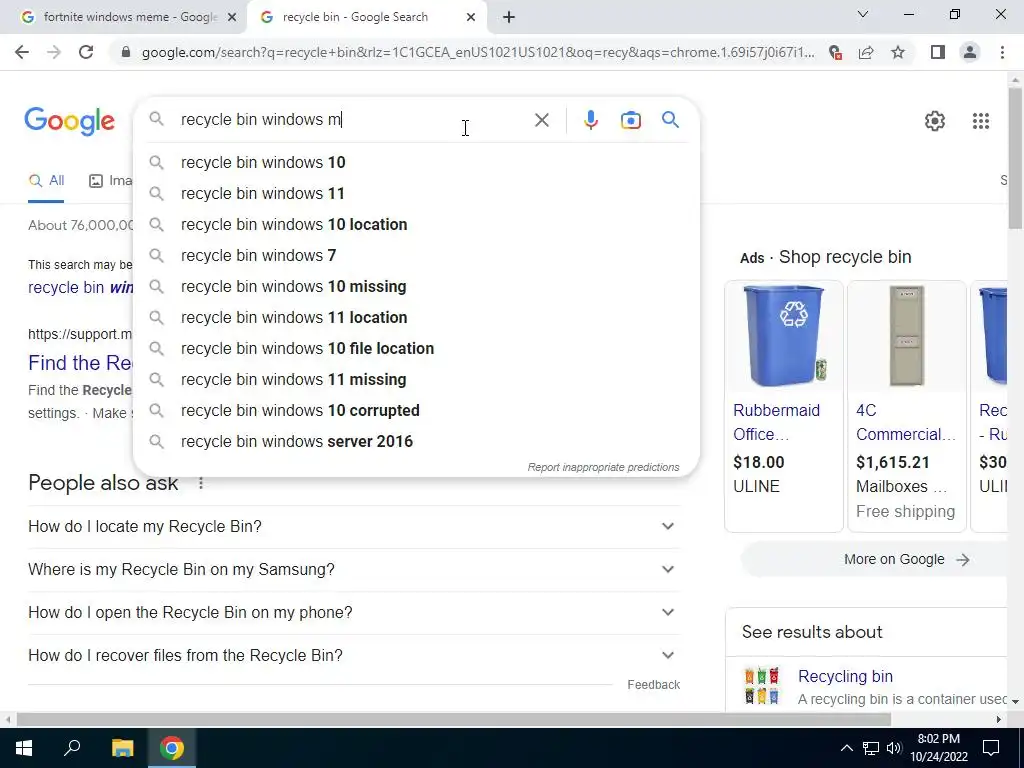Clear the search box with the X

[x=541, y=120]
